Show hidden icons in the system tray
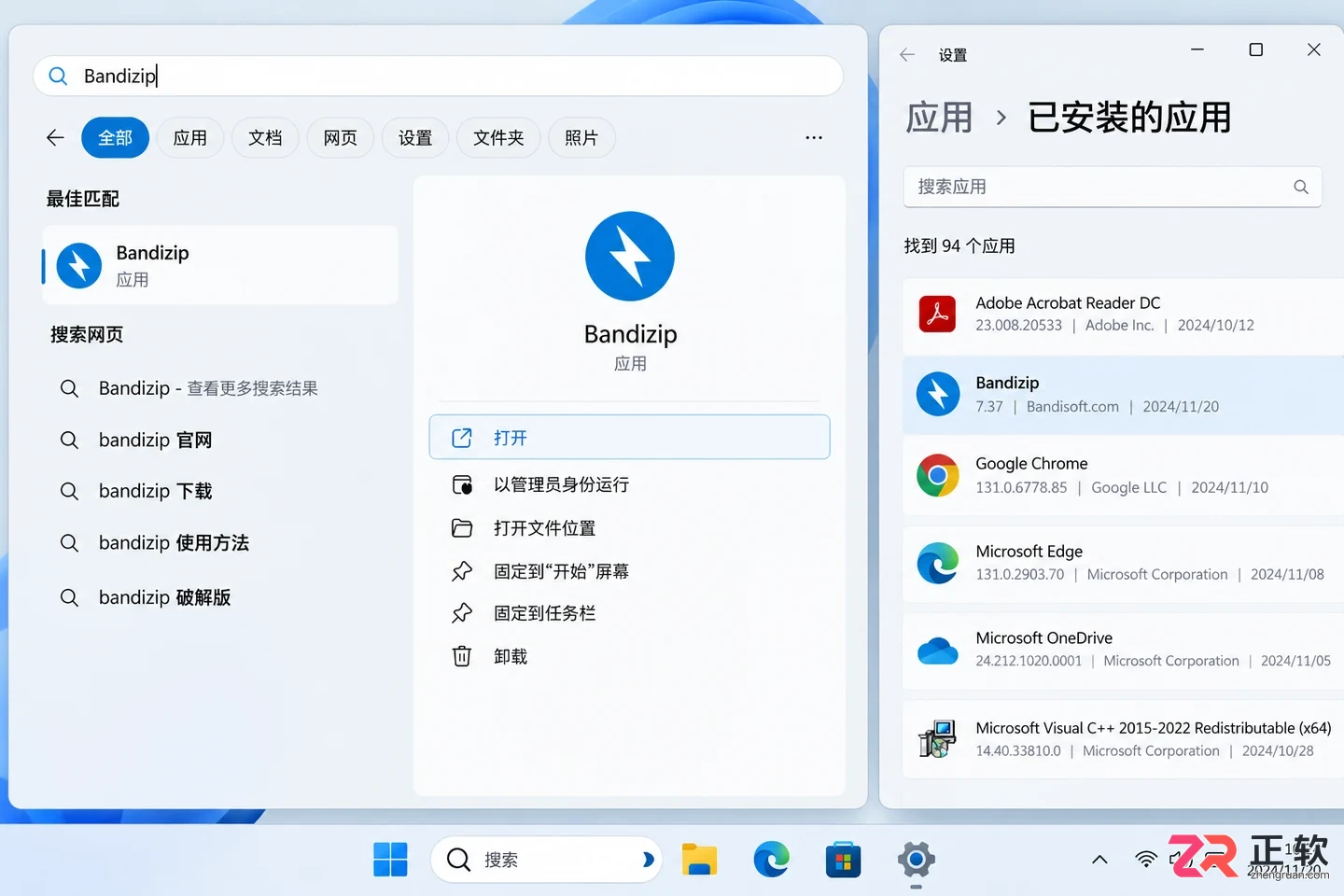Viewport: 1344px width, 896px height. (1099, 860)
